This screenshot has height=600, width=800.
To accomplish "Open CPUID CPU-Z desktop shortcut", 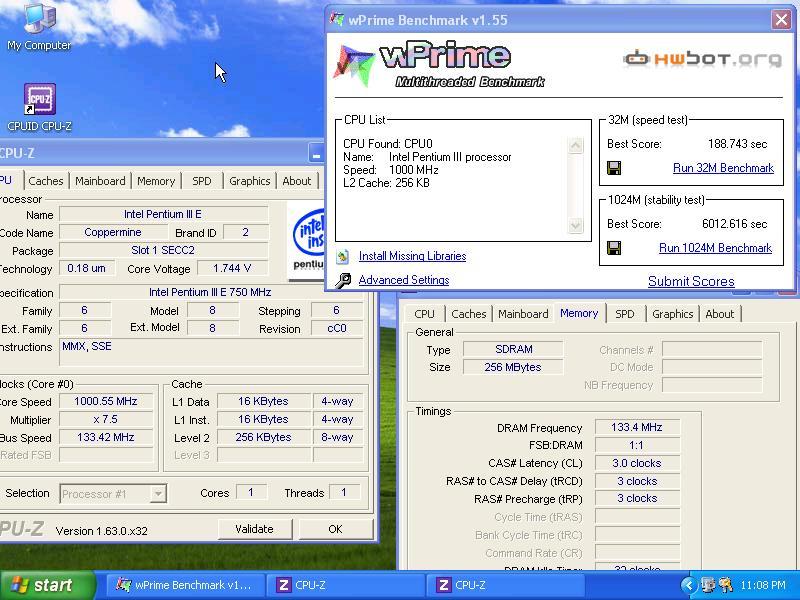I will (39, 108).
